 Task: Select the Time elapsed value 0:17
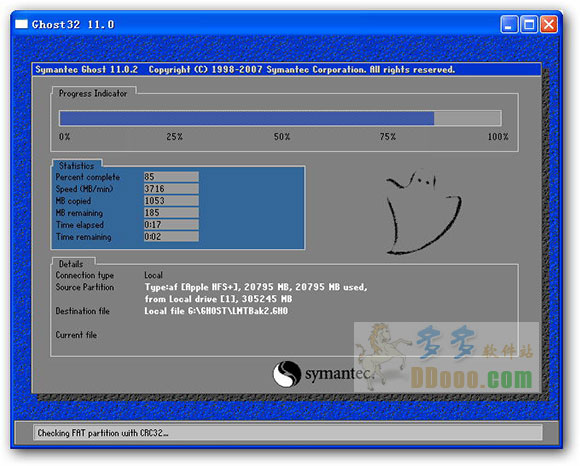pos(171,224)
